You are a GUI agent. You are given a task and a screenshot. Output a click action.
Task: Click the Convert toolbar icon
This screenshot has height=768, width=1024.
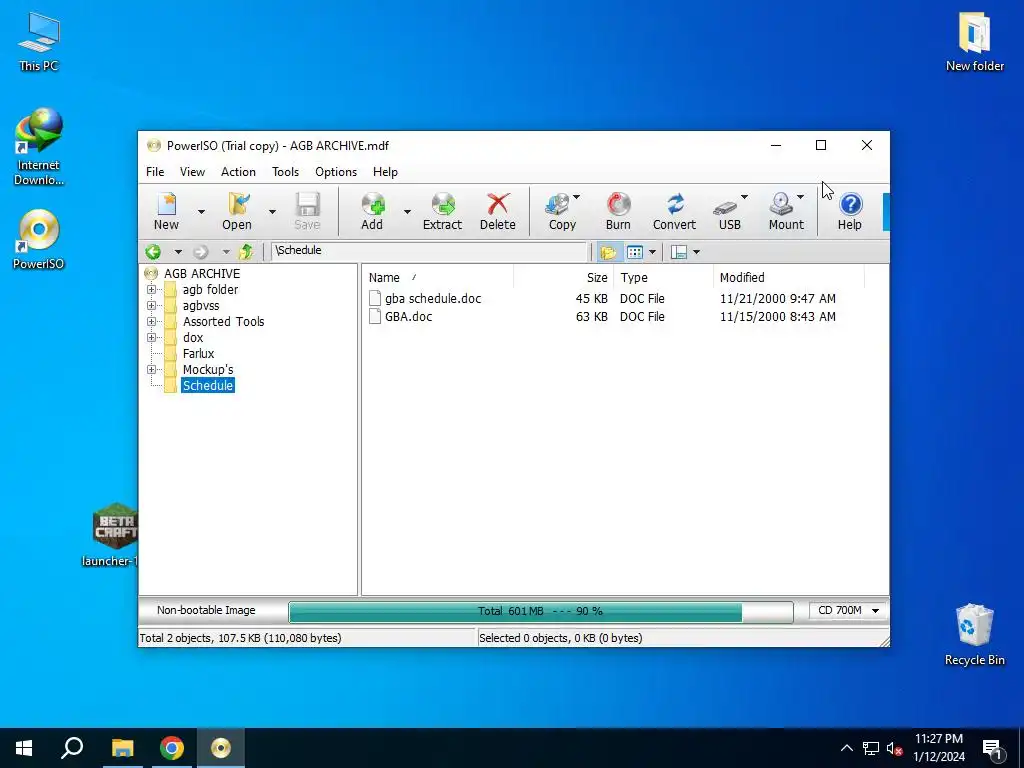(x=675, y=211)
